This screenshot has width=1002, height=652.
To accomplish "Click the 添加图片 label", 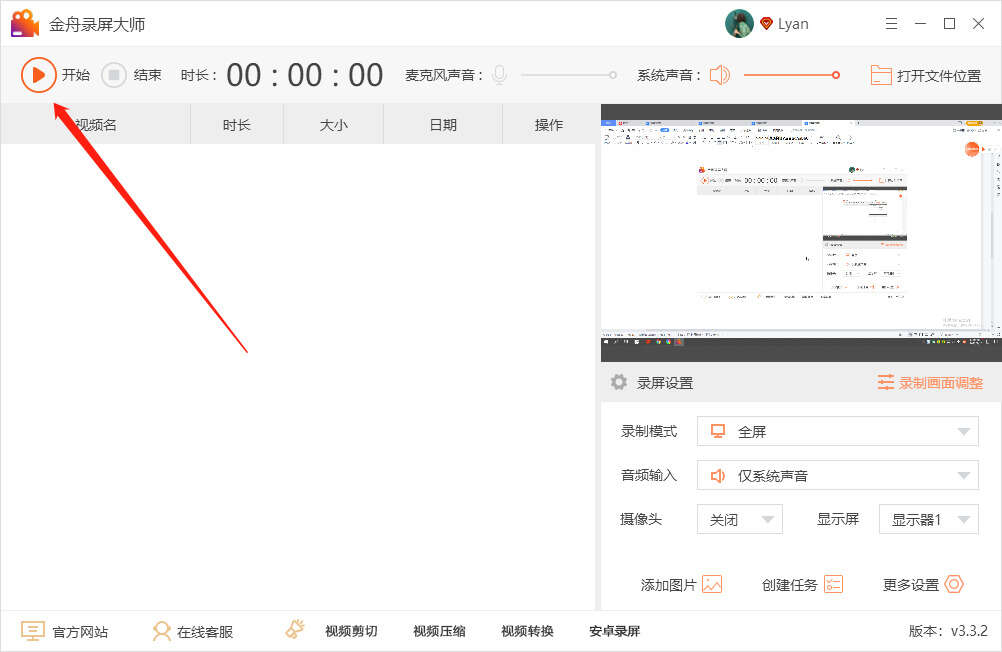I will point(668,585).
